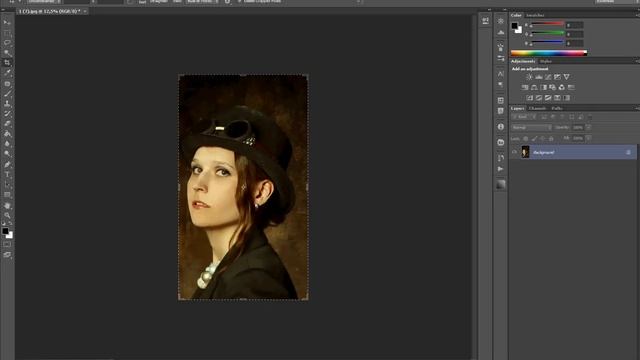
Task: Add a Levels adjustment
Action: click(539, 77)
